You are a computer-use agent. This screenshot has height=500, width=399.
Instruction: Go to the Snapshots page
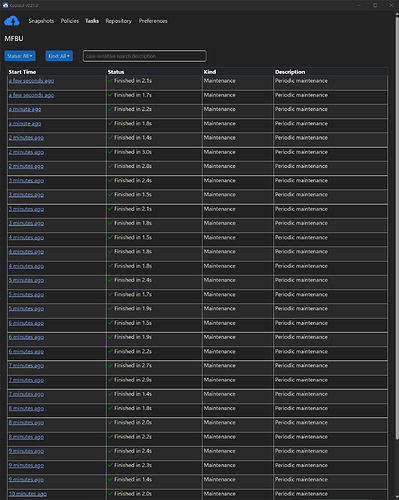[x=41, y=21]
